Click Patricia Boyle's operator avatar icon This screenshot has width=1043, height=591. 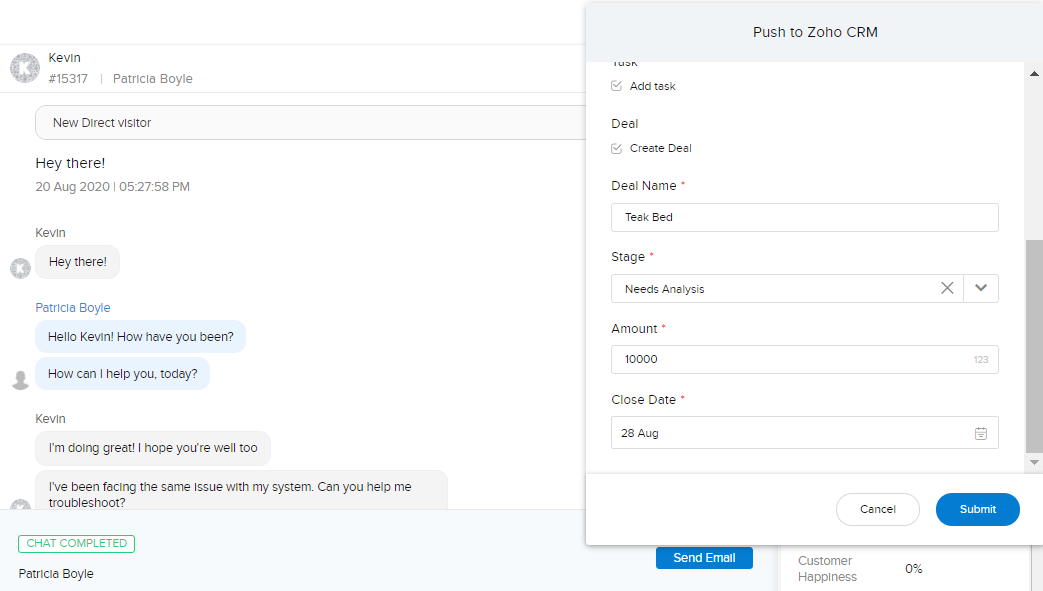(20, 379)
